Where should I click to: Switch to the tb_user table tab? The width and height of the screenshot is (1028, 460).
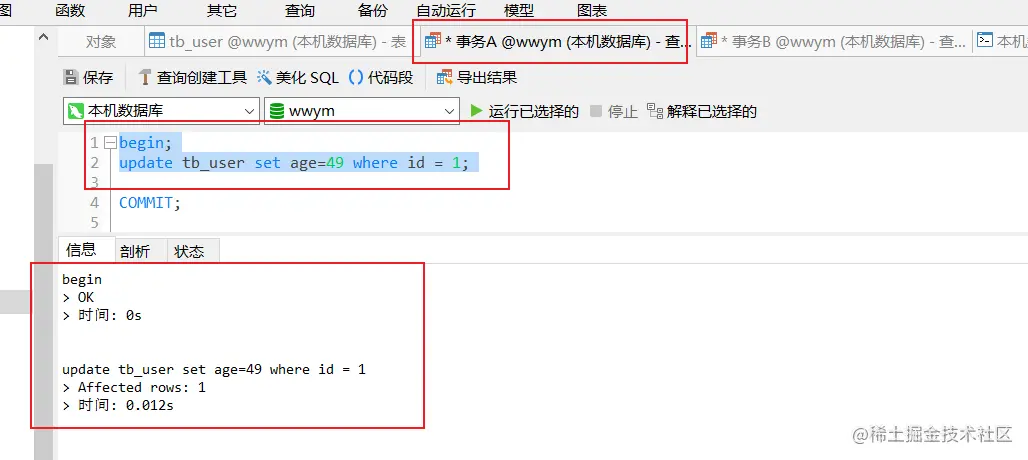click(x=278, y=42)
